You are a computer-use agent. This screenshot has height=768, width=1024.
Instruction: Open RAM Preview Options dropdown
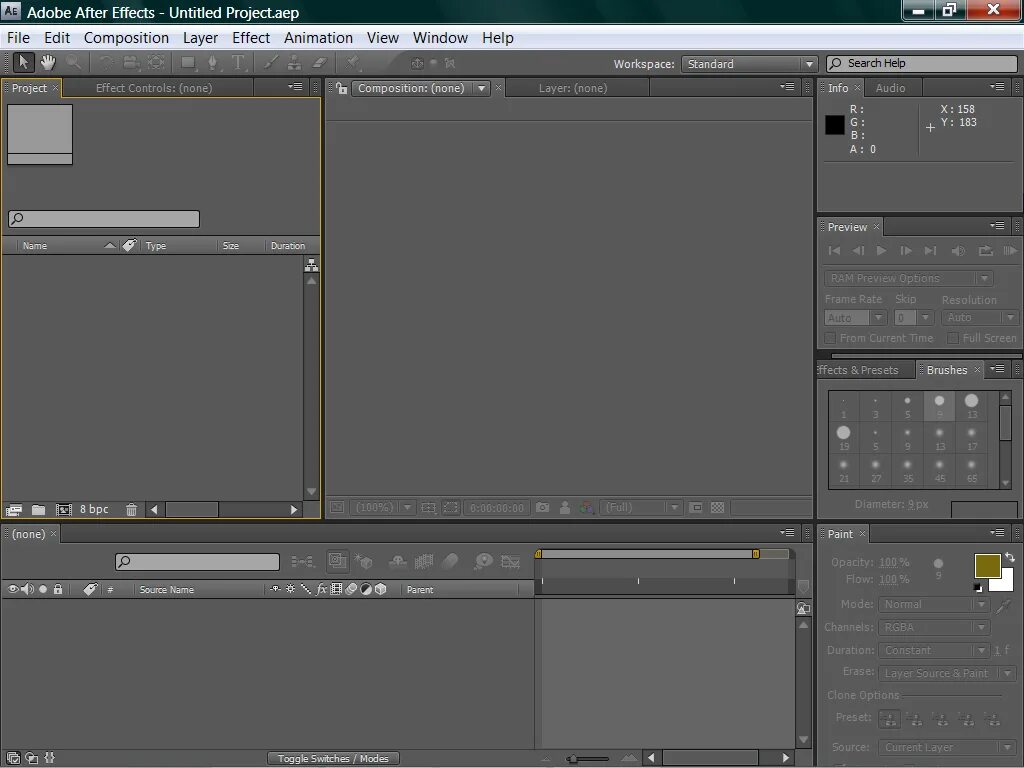pyautogui.click(x=908, y=278)
